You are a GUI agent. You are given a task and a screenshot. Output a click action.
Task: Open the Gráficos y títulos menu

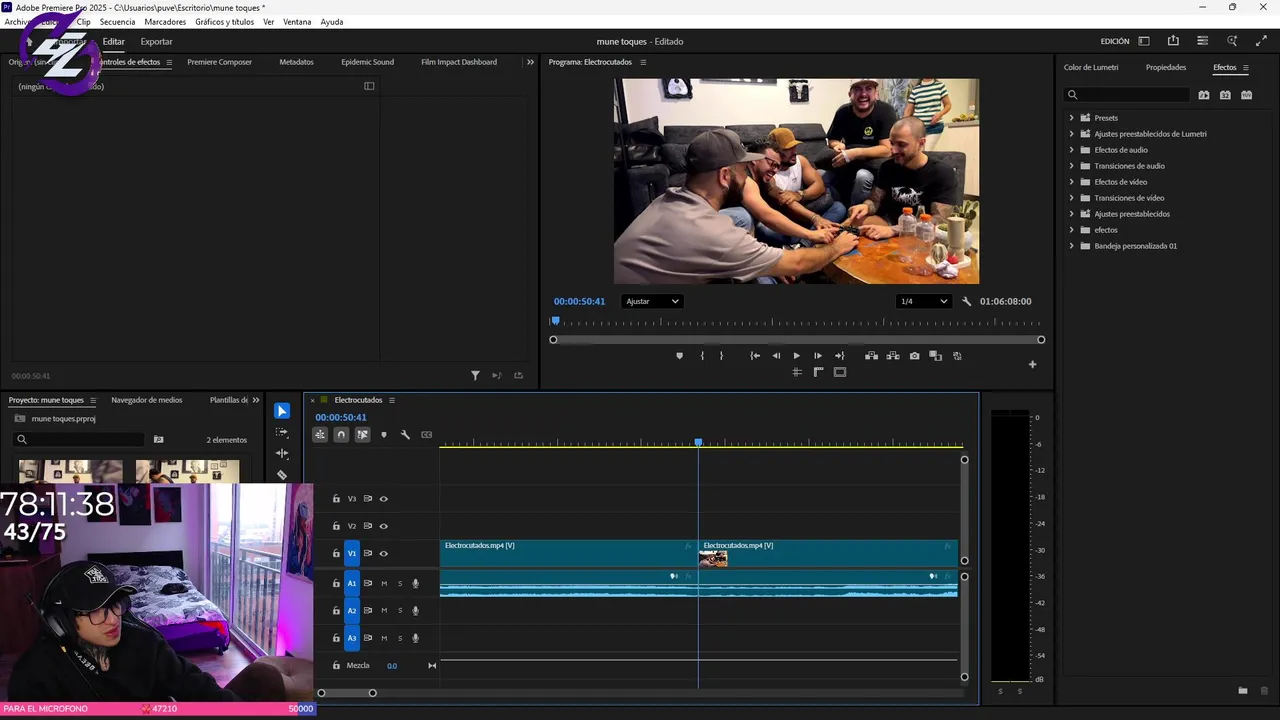click(x=224, y=22)
